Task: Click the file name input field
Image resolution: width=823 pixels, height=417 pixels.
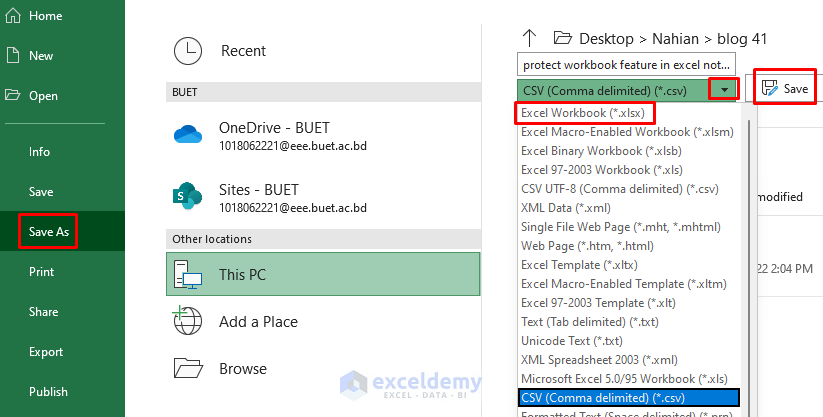Action: [x=626, y=65]
